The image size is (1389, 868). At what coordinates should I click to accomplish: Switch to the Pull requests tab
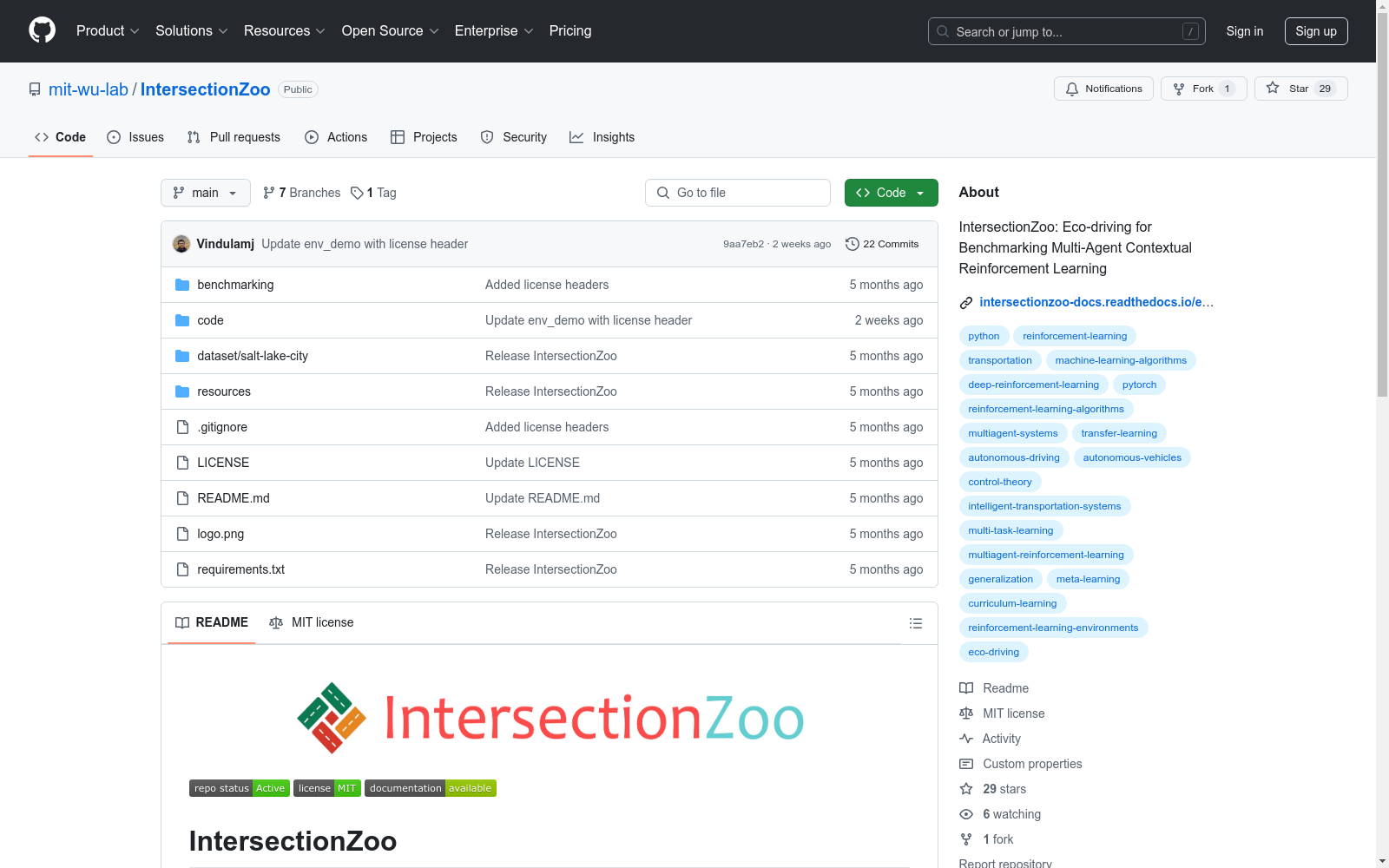234,137
